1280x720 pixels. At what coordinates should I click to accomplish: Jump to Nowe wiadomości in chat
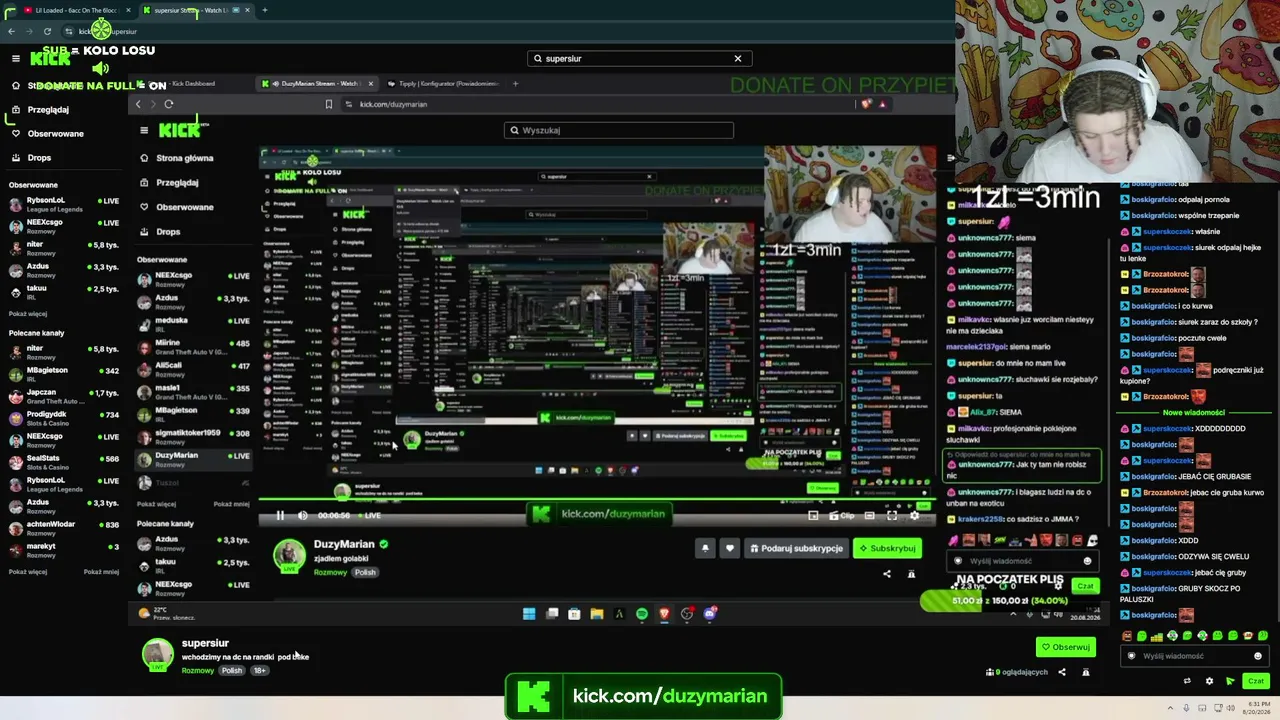click(x=1194, y=413)
